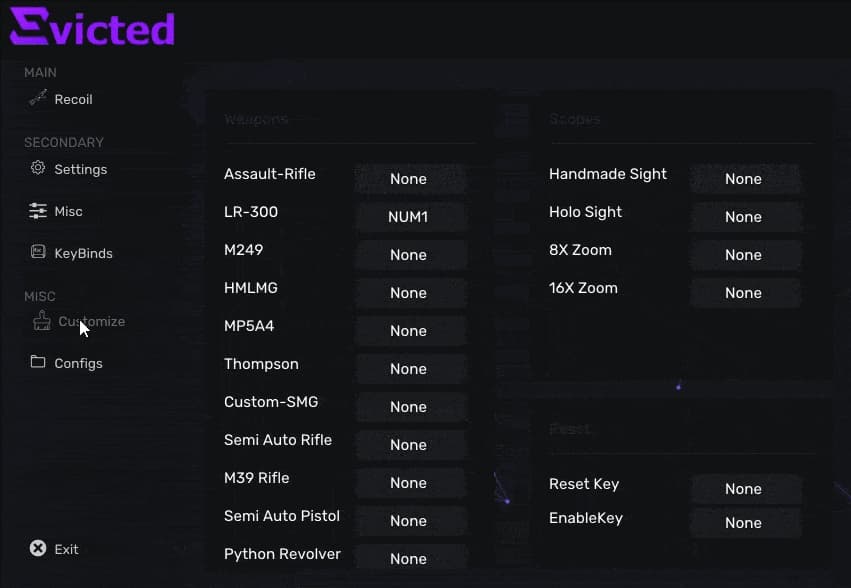Click the Python Revolver keybind box
Viewport: 851px width, 588px height.
click(x=409, y=559)
